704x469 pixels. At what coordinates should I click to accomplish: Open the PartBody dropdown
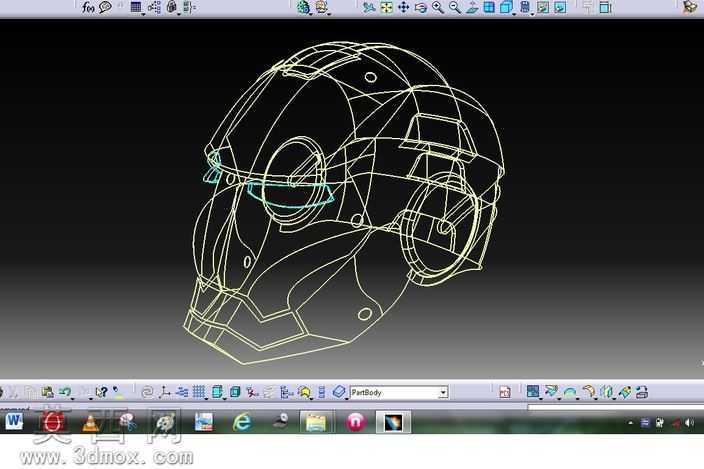click(x=444, y=392)
